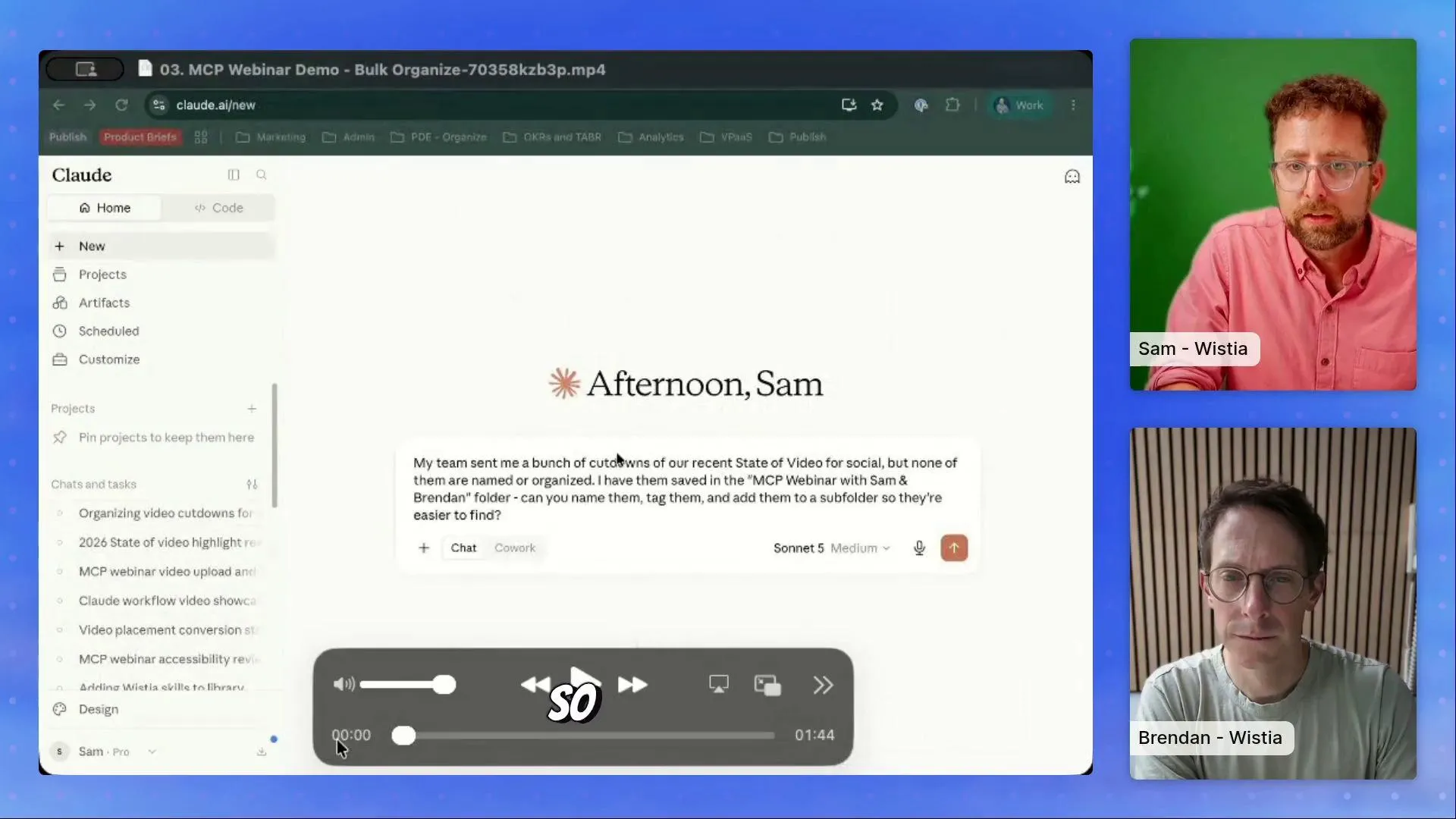1456x819 pixels.
Task: Open more player options double-chevron
Action: 823,686
